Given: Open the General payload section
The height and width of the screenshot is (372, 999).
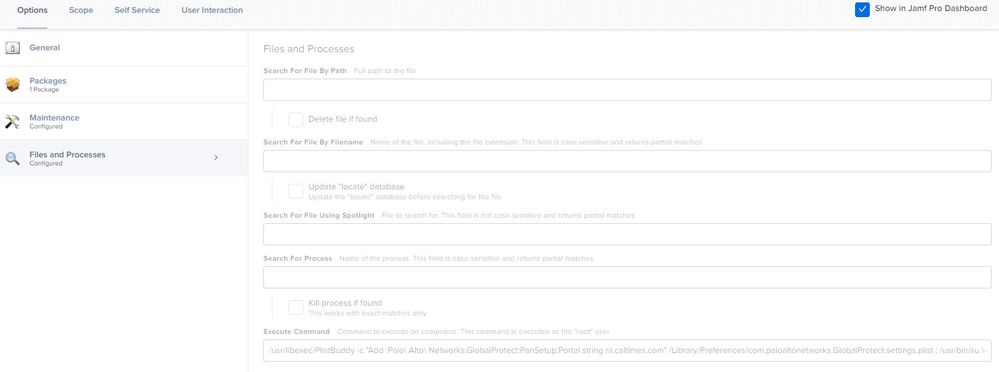Looking at the screenshot, I should tap(124, 48).
